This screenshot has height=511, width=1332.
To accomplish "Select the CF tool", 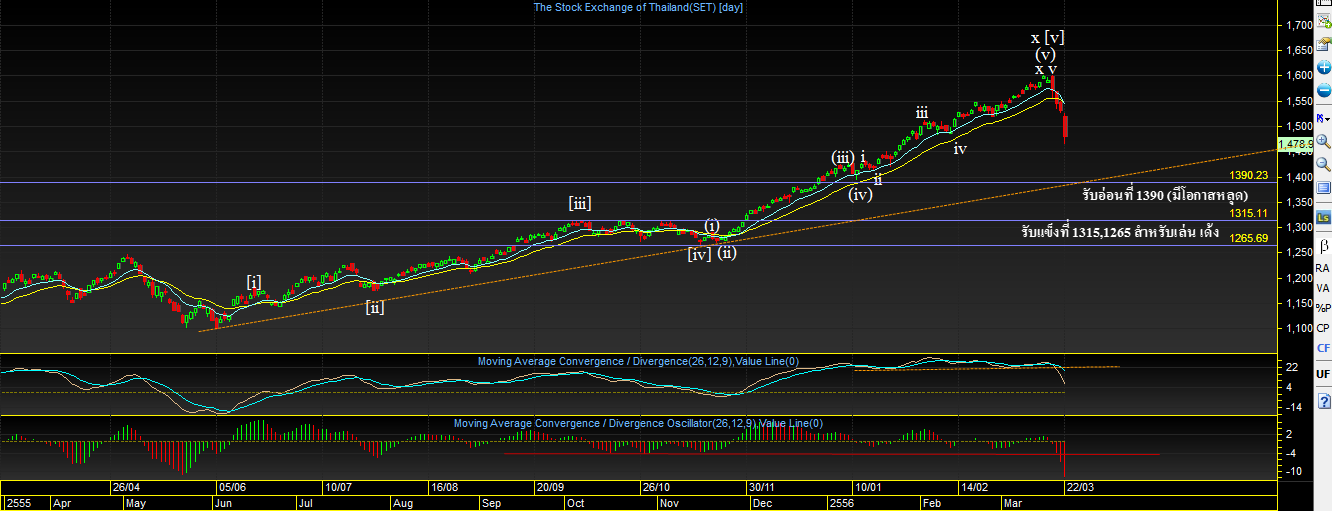I will pyautogui.click(x=1323, y=348).
